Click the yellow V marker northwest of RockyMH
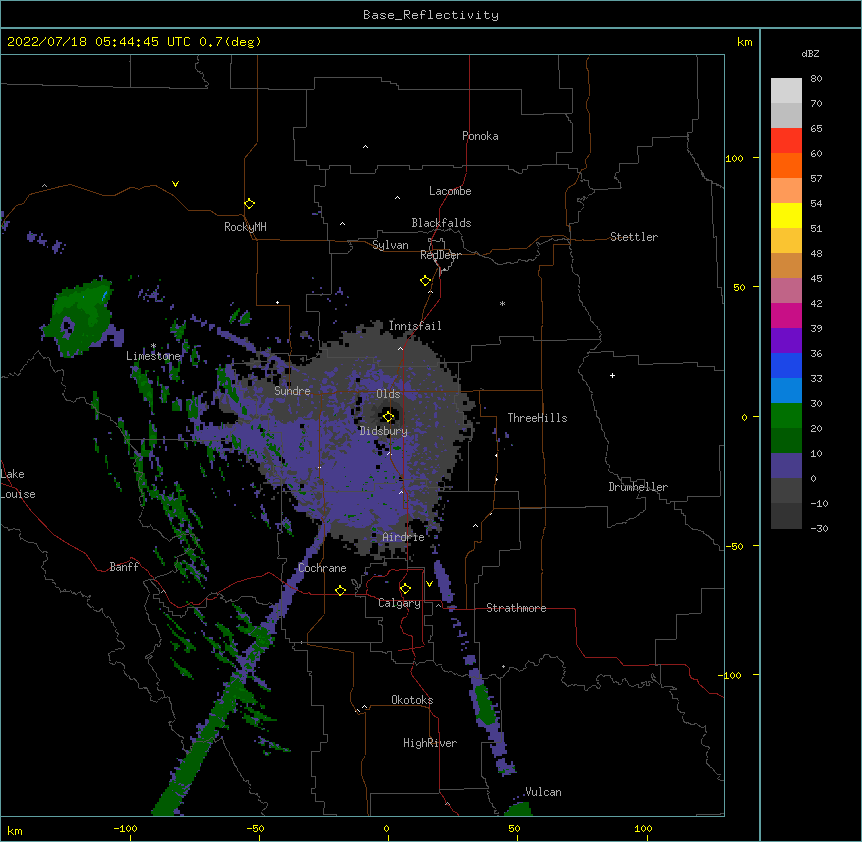 pos(175,184)
